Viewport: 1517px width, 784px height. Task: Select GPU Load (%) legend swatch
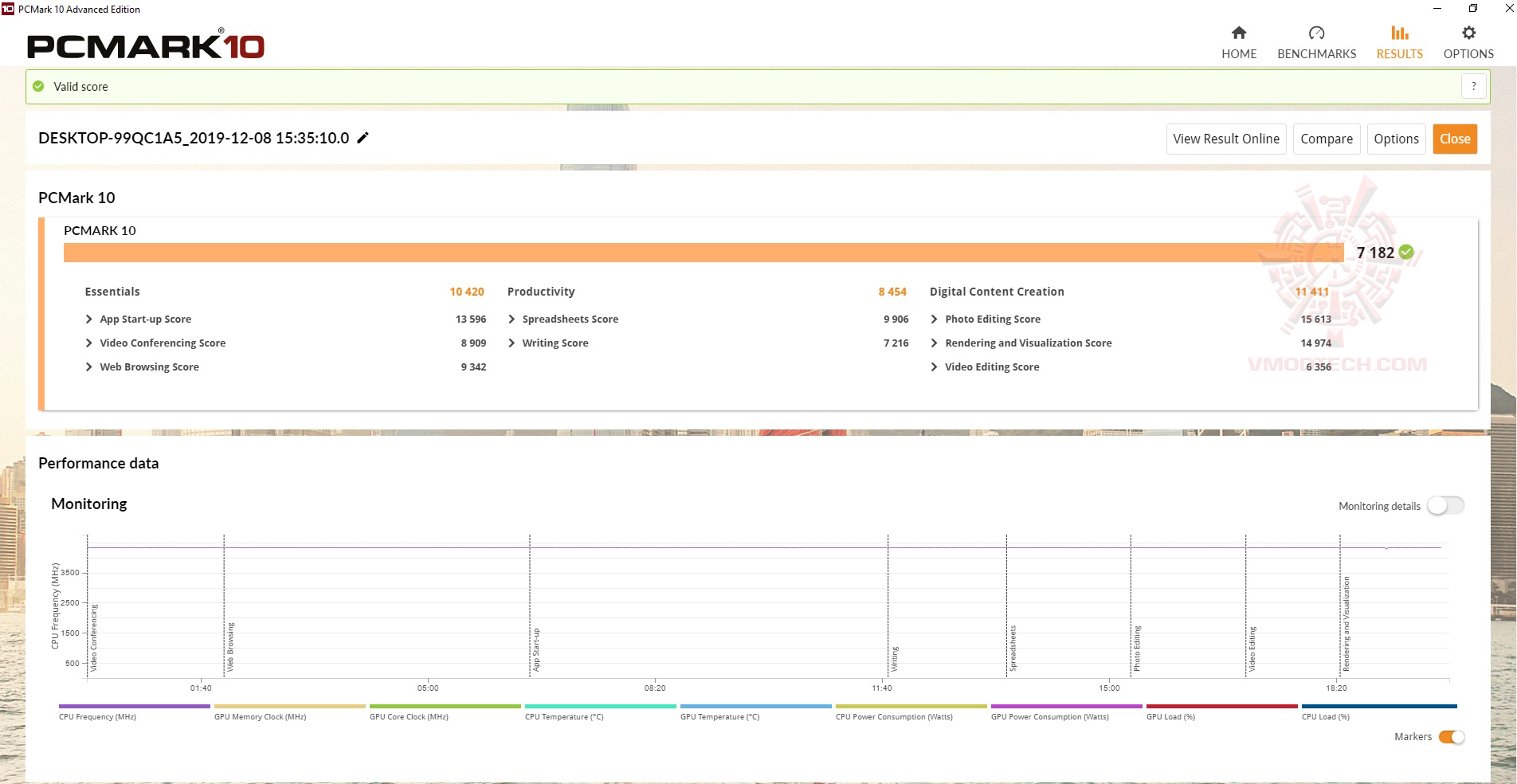[x=1222, y=706]
